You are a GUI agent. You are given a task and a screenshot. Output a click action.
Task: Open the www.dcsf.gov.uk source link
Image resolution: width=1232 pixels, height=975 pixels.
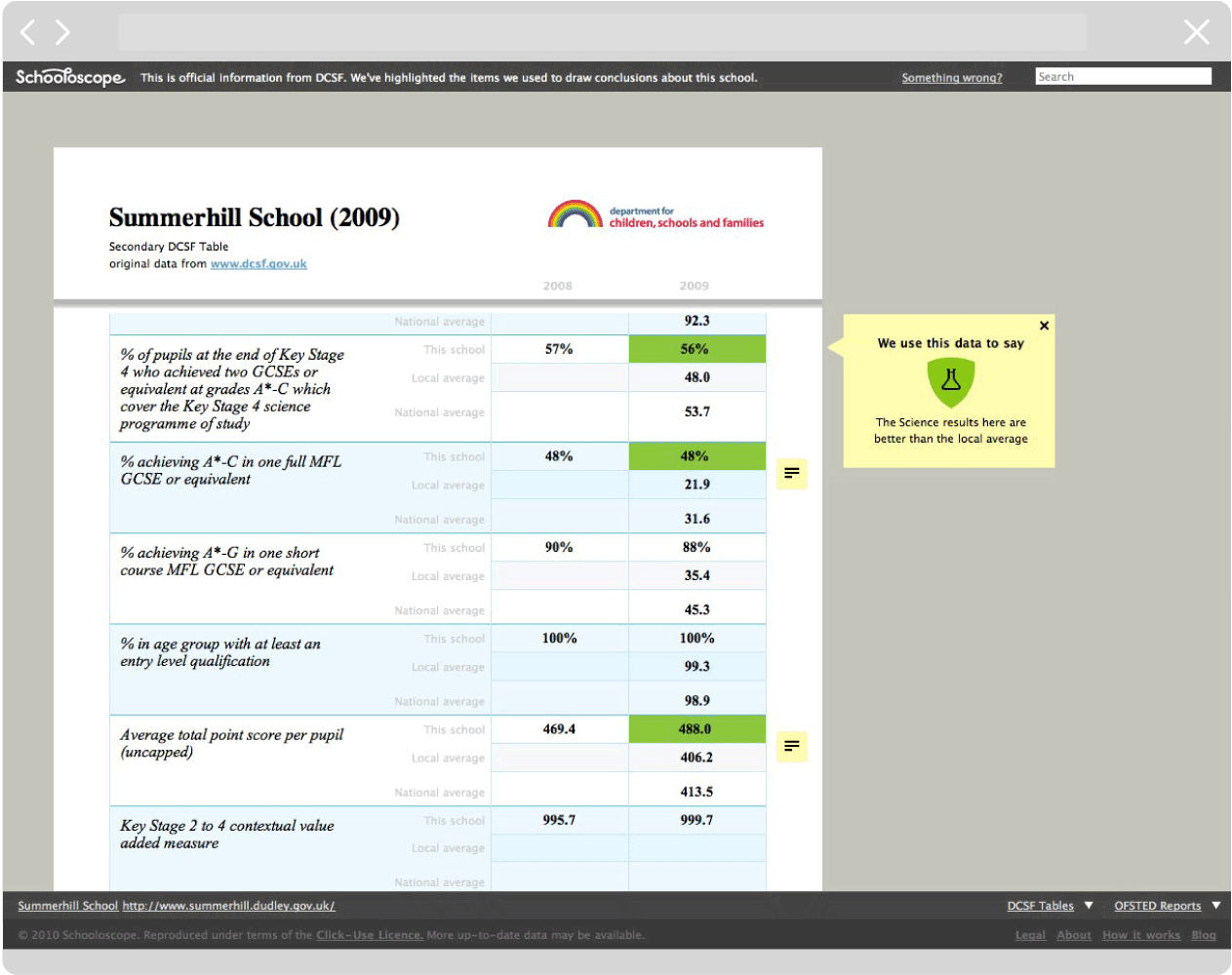[258, 264]
